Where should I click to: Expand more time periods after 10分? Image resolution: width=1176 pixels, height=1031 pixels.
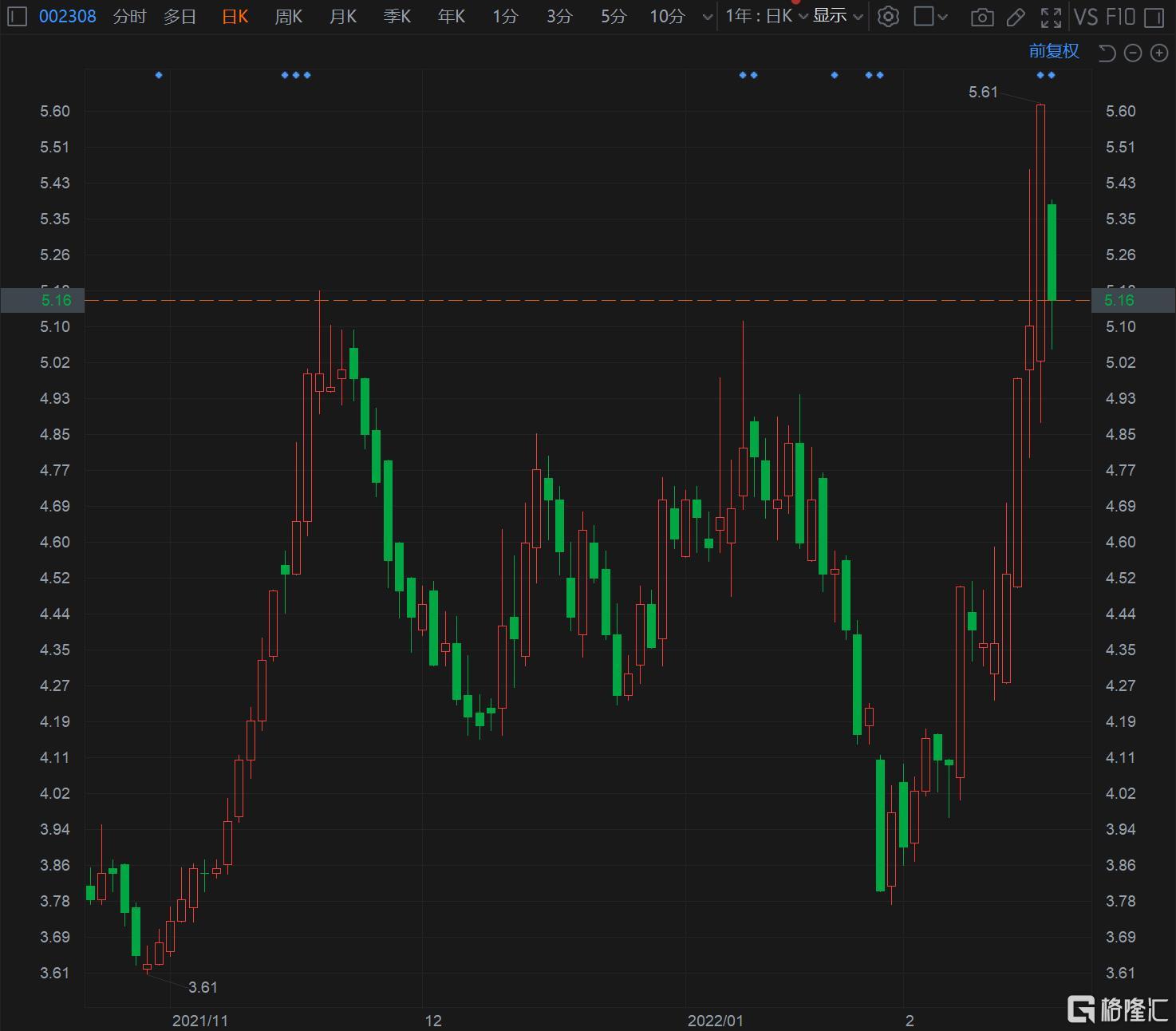(707, 17)
